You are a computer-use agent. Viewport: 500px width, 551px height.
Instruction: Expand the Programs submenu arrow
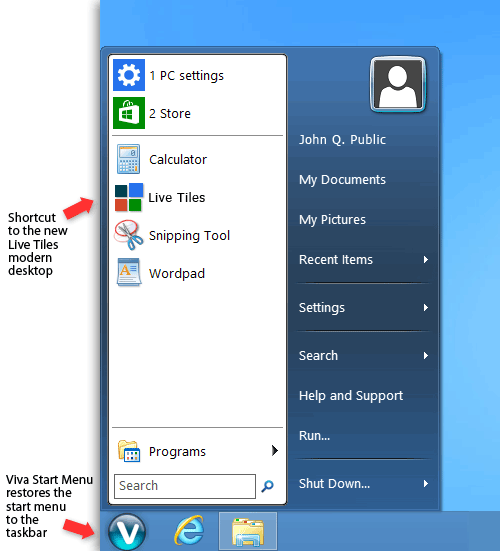pyautogui.click(x=275, y=450)
